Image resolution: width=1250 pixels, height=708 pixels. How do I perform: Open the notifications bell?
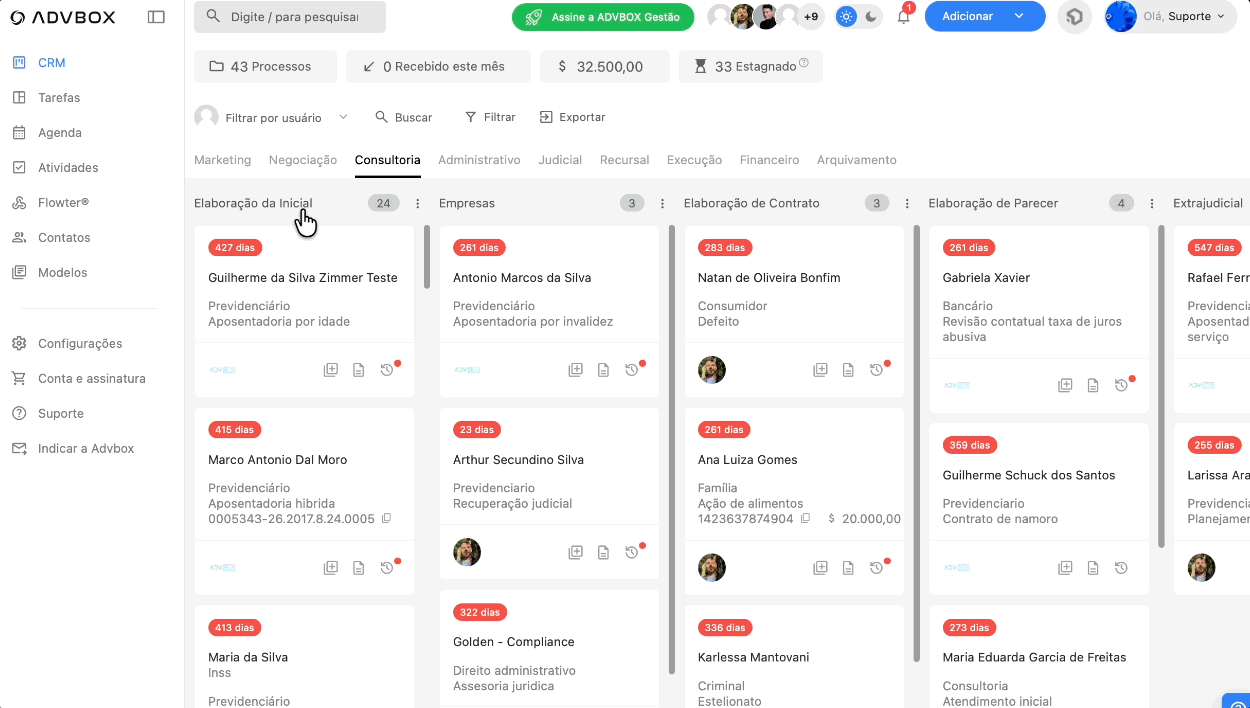[904, 17]
